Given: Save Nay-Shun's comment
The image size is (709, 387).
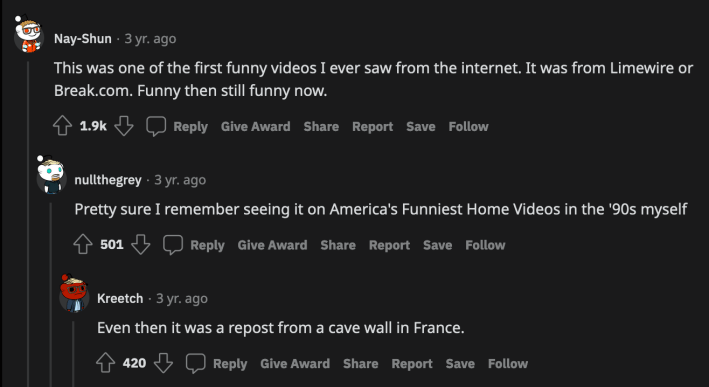Looking at the screenshot, I should tap(421, 127).
